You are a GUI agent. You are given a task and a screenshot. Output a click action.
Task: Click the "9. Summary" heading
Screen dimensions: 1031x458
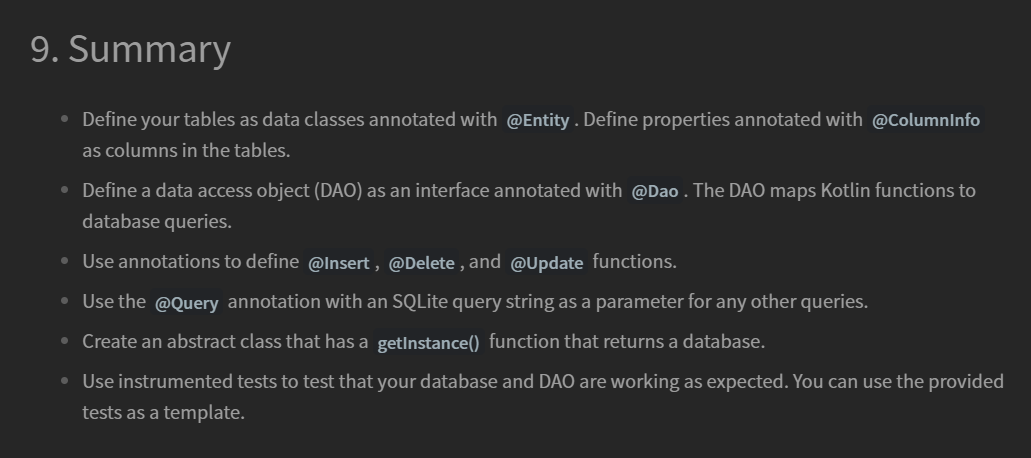click(x=130, y=50)
